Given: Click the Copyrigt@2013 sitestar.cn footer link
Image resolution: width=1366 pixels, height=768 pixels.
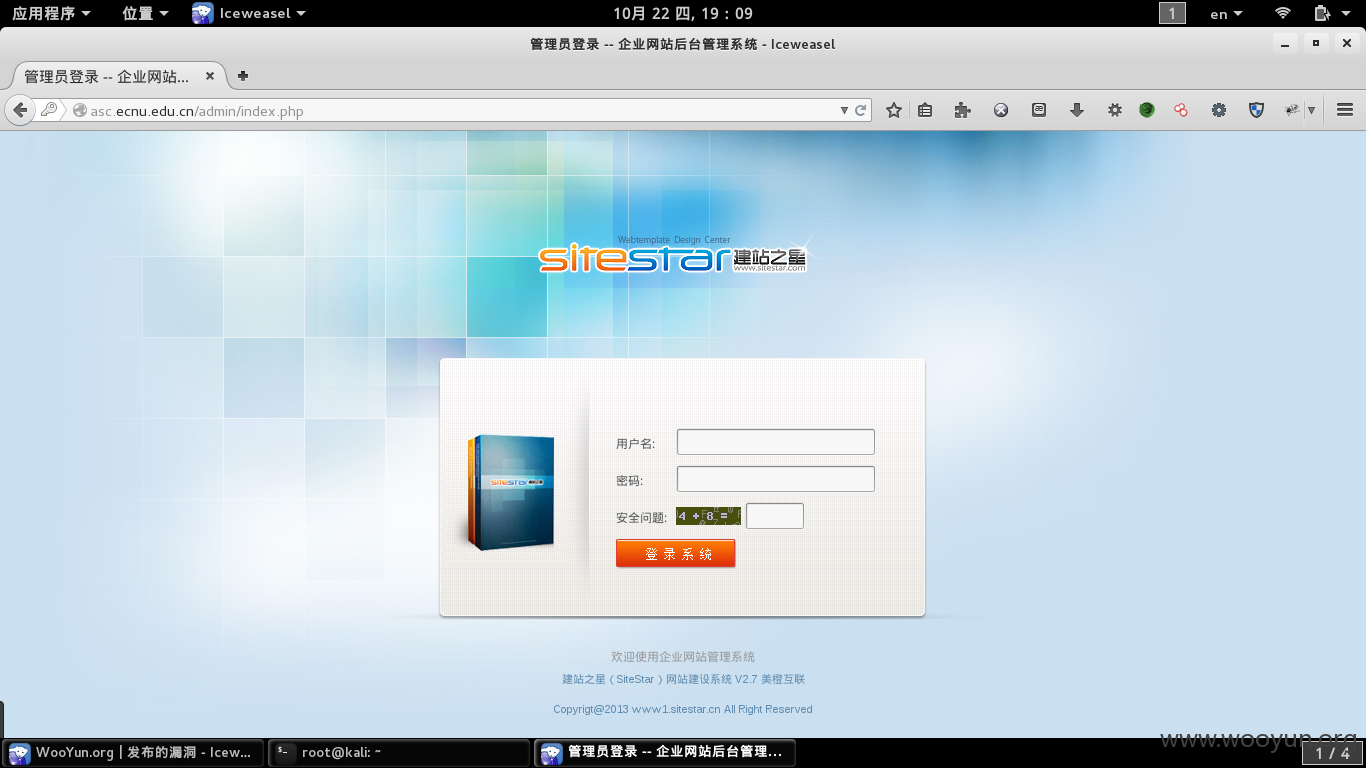Looking at the screenshot, I should tap(683, 709).
